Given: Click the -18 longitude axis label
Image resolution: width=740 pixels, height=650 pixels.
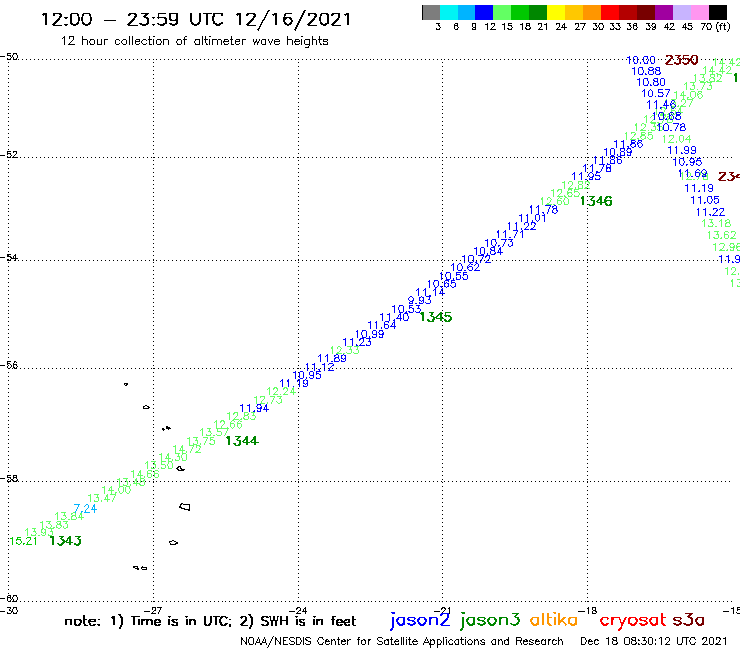Looking at the screenshot, I should tap(588, 610).
